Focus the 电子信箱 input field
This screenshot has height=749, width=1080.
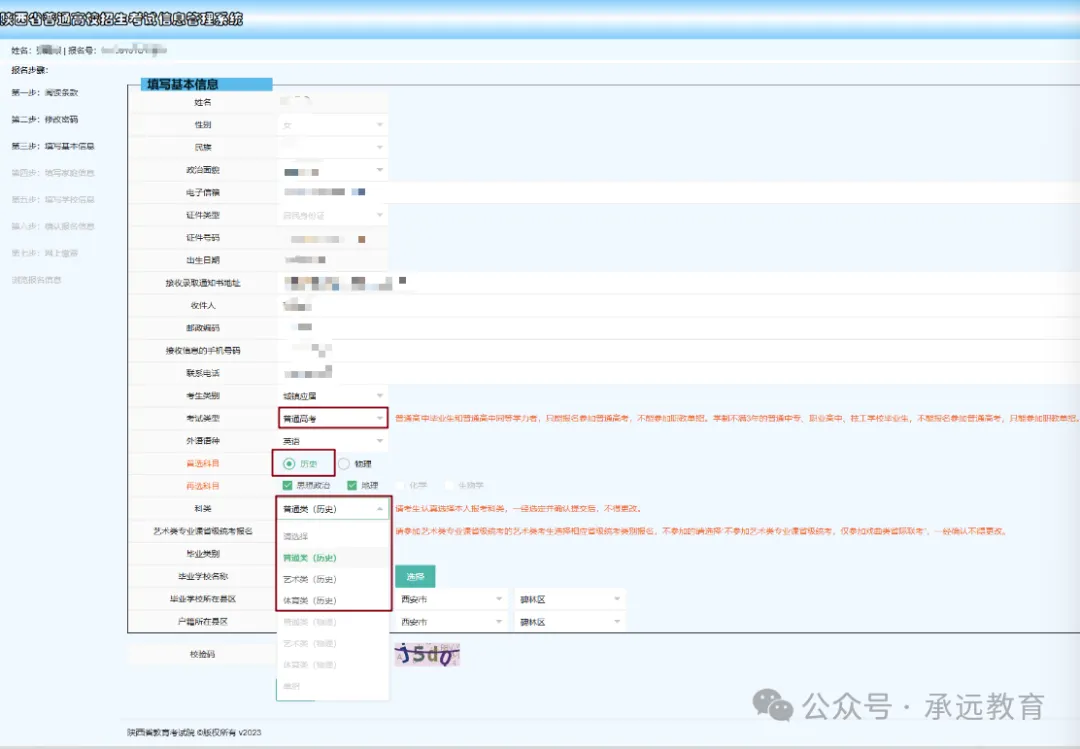tap(678, 192)
